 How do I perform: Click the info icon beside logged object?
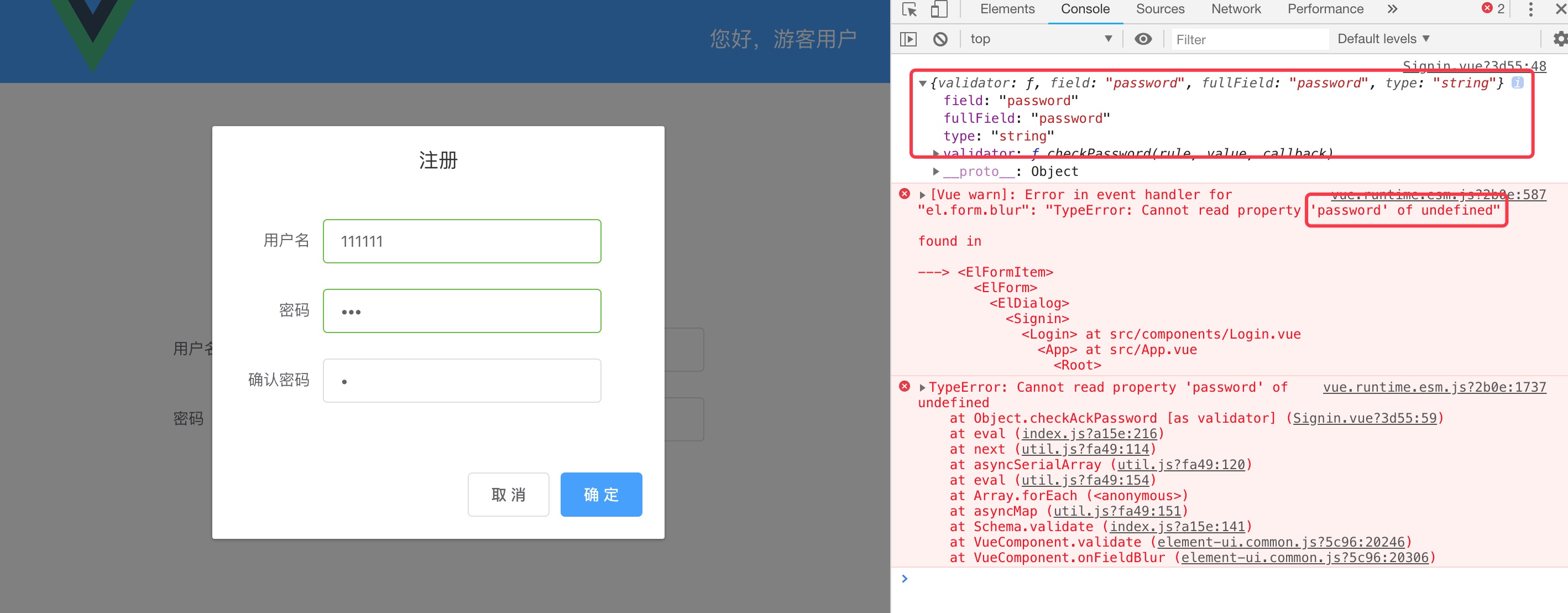point(1518,83)
